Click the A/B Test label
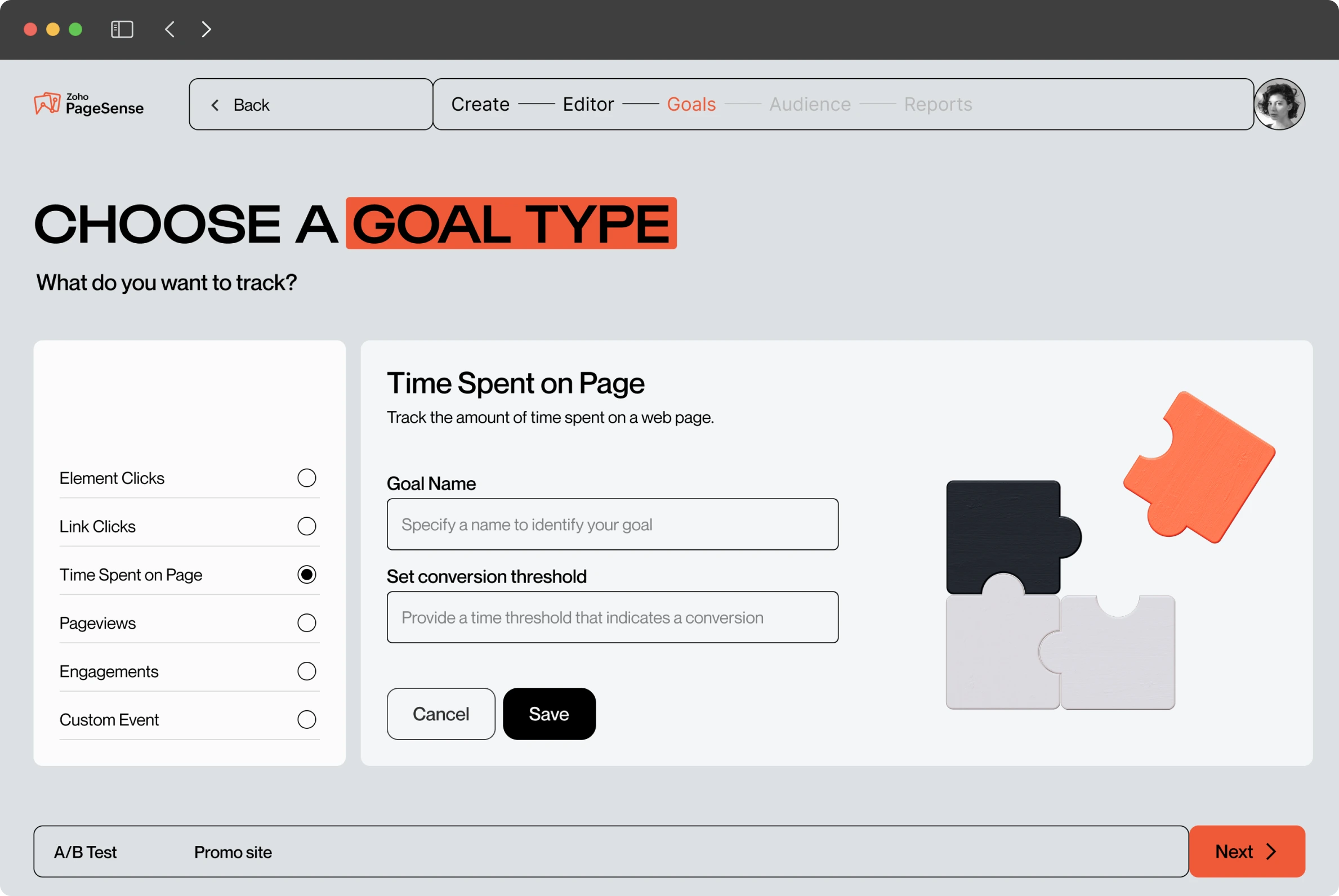 coord(85,852)
